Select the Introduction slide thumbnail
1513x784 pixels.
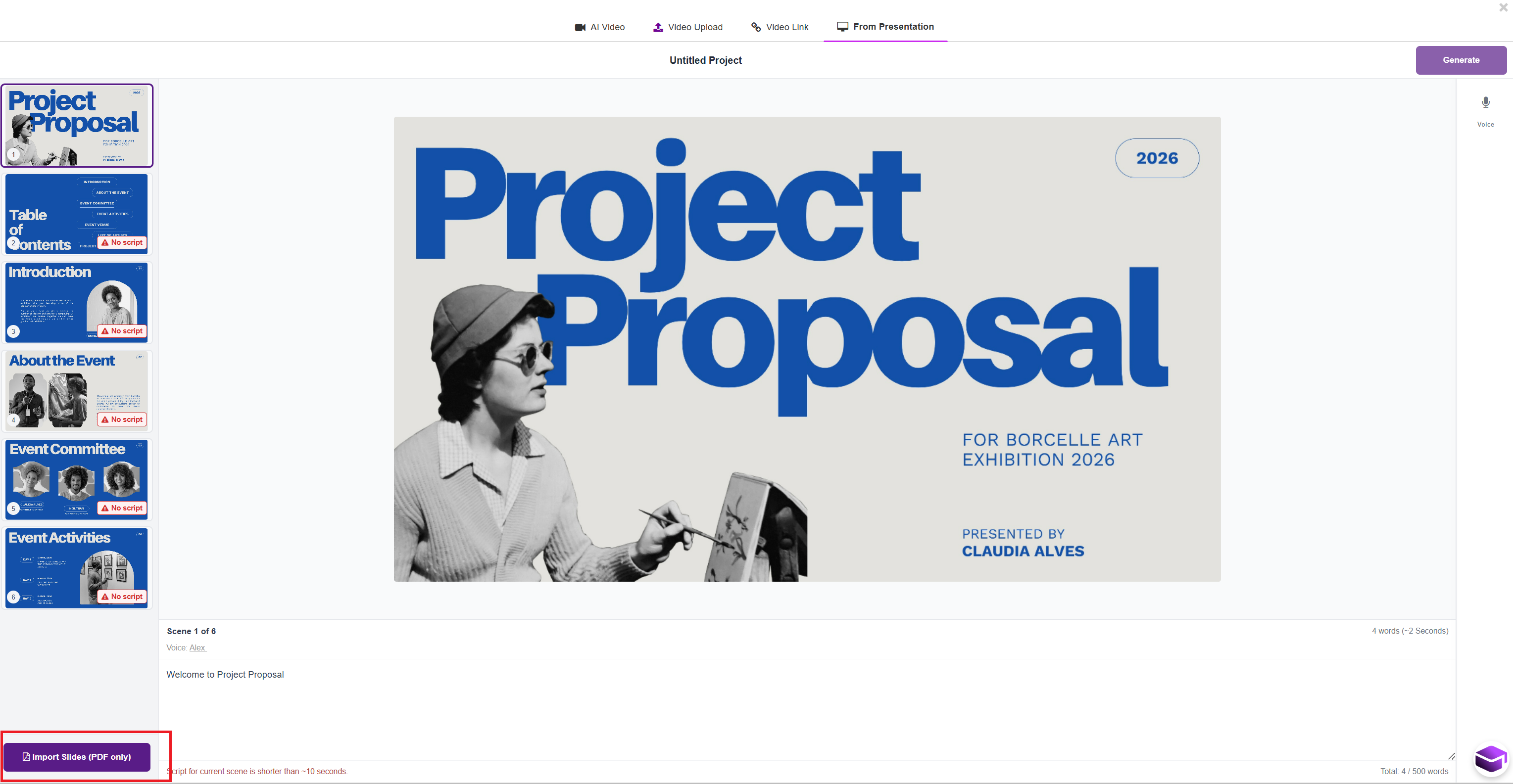click(76, 302)
